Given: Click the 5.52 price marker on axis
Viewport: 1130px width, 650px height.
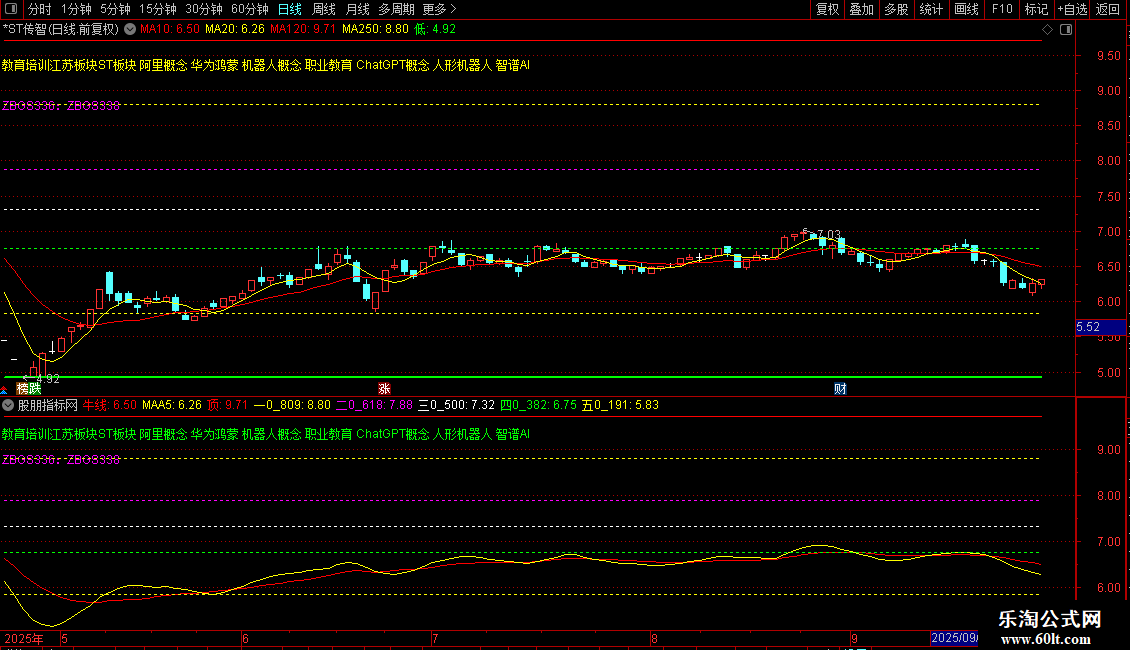Looking at the screenshot, I should click(x=1100, y=327).
